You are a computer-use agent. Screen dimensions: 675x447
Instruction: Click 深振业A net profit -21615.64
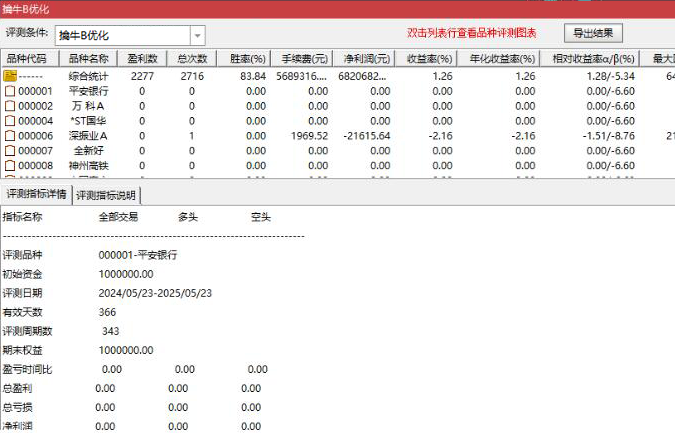[367, 136]
